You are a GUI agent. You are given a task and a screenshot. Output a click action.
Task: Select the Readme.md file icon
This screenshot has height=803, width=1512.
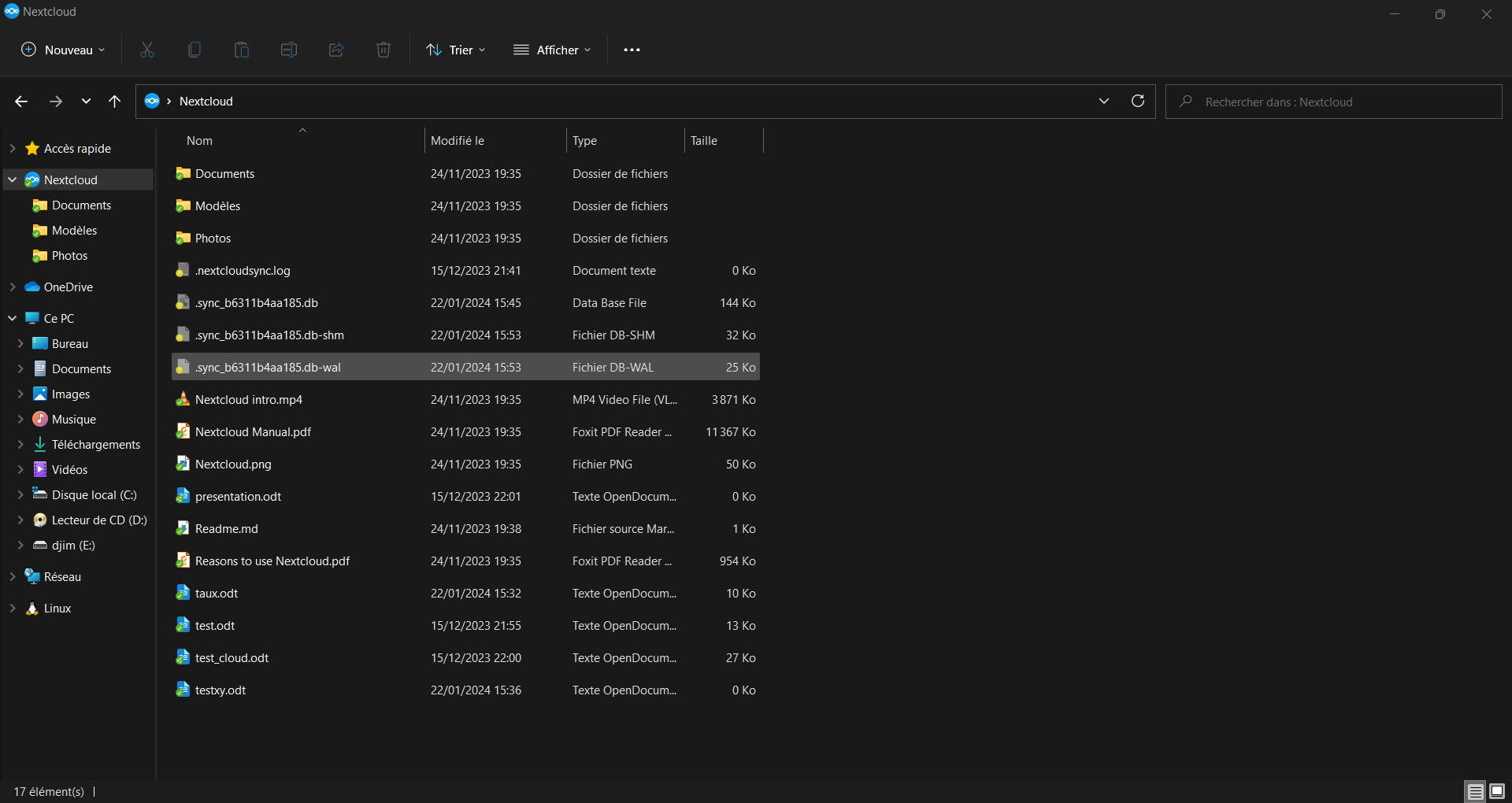(183, 528)
